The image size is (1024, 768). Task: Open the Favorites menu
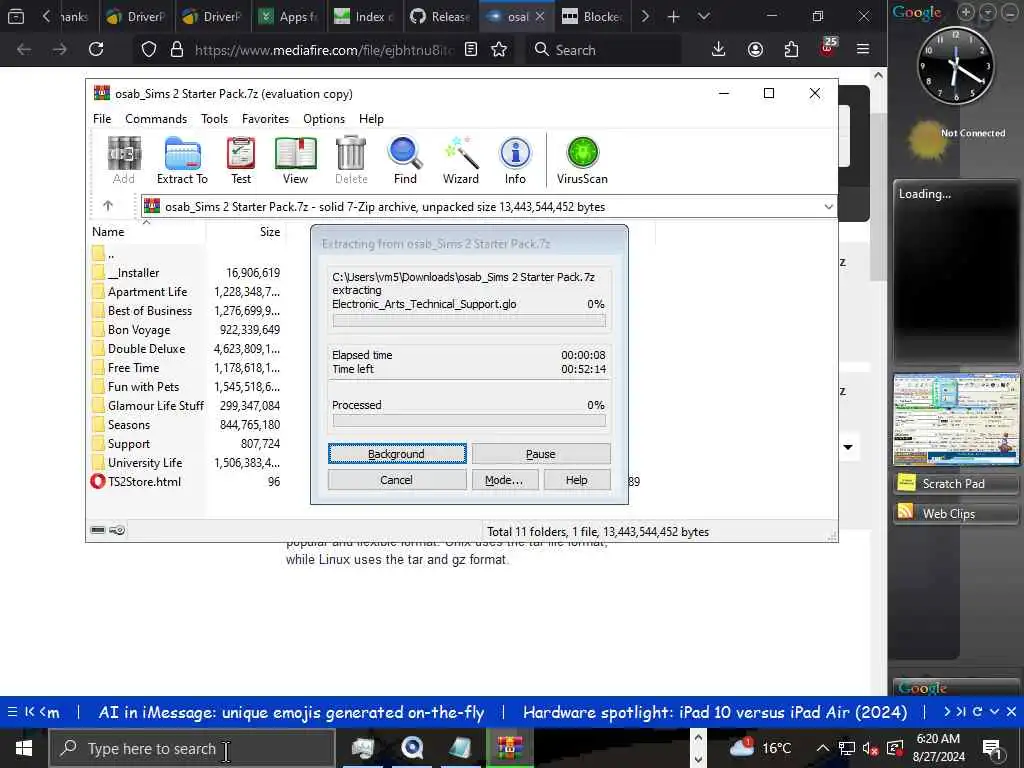tap(265, 119)
